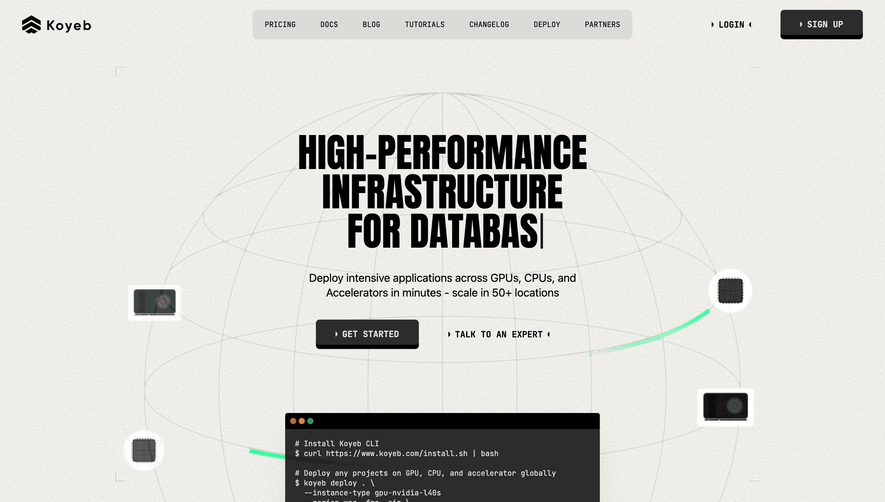Viewport: 885px width, 502px height.
Task: Click '--instance-type gpu-nvidia-l40s' text
Action: (372, 493)
